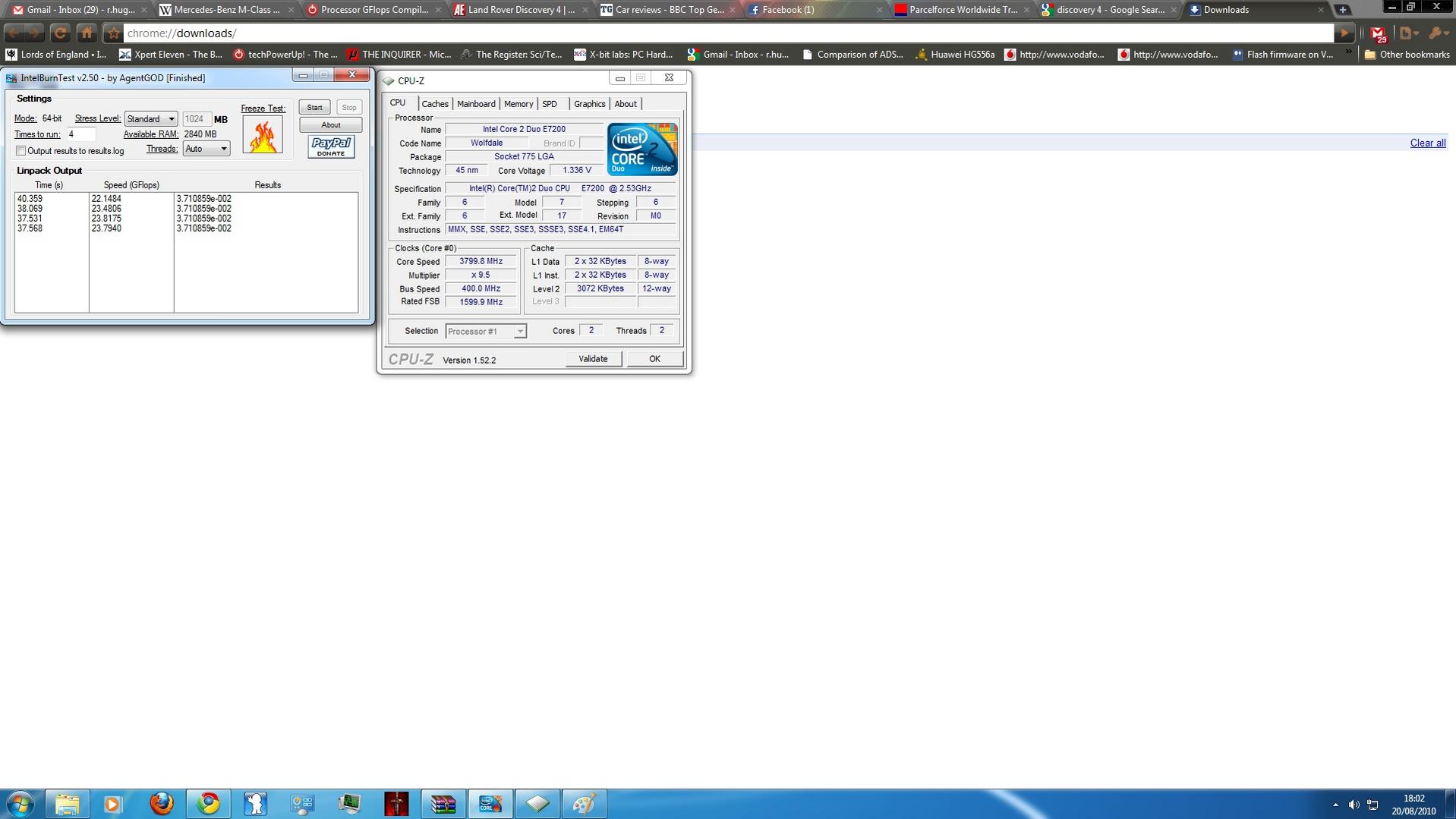Click the 22.1484 GFlops result value
Image resolution: width=1456 pixels, height=819 pixels.
coord(106,199)
